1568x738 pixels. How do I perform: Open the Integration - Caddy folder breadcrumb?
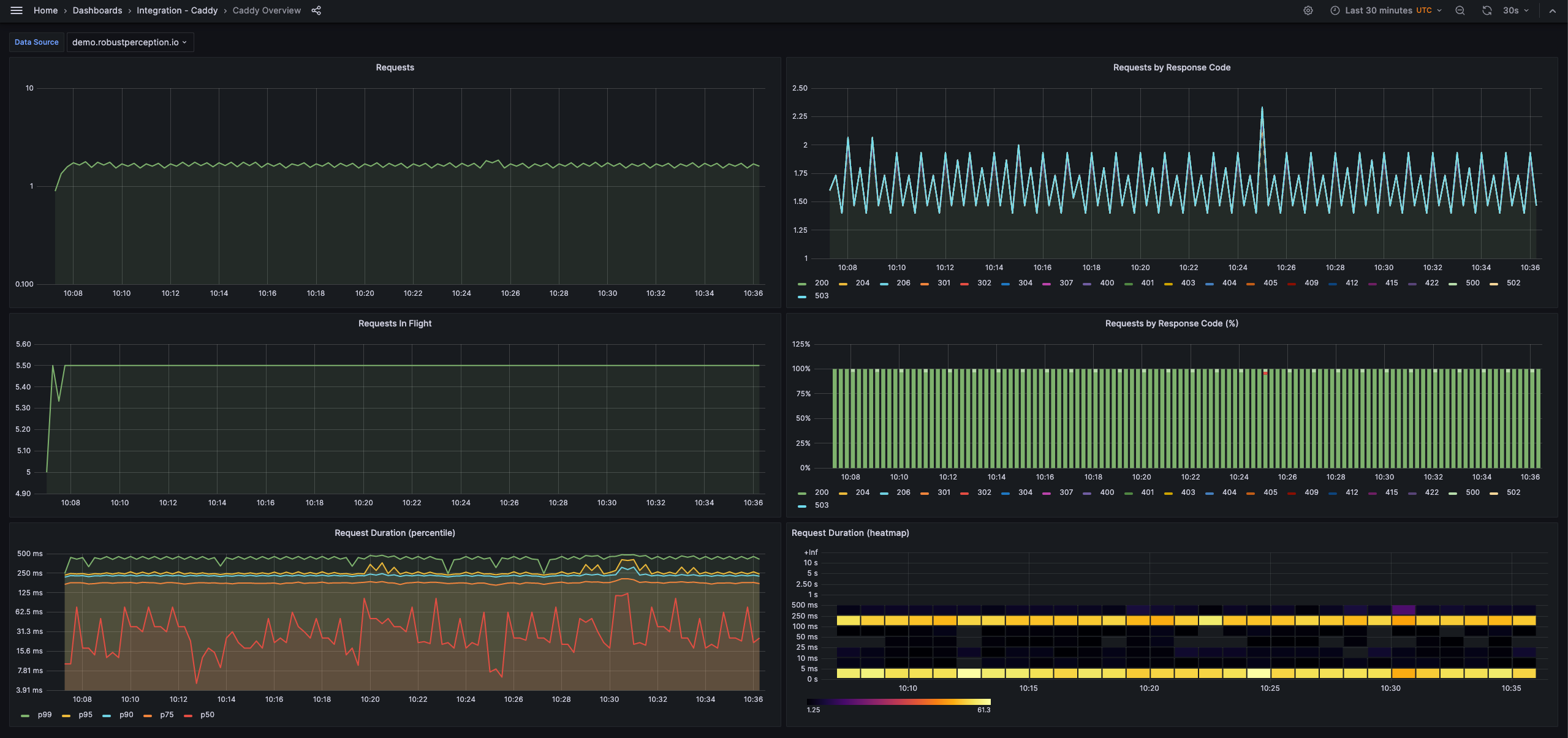pos(177,10)
